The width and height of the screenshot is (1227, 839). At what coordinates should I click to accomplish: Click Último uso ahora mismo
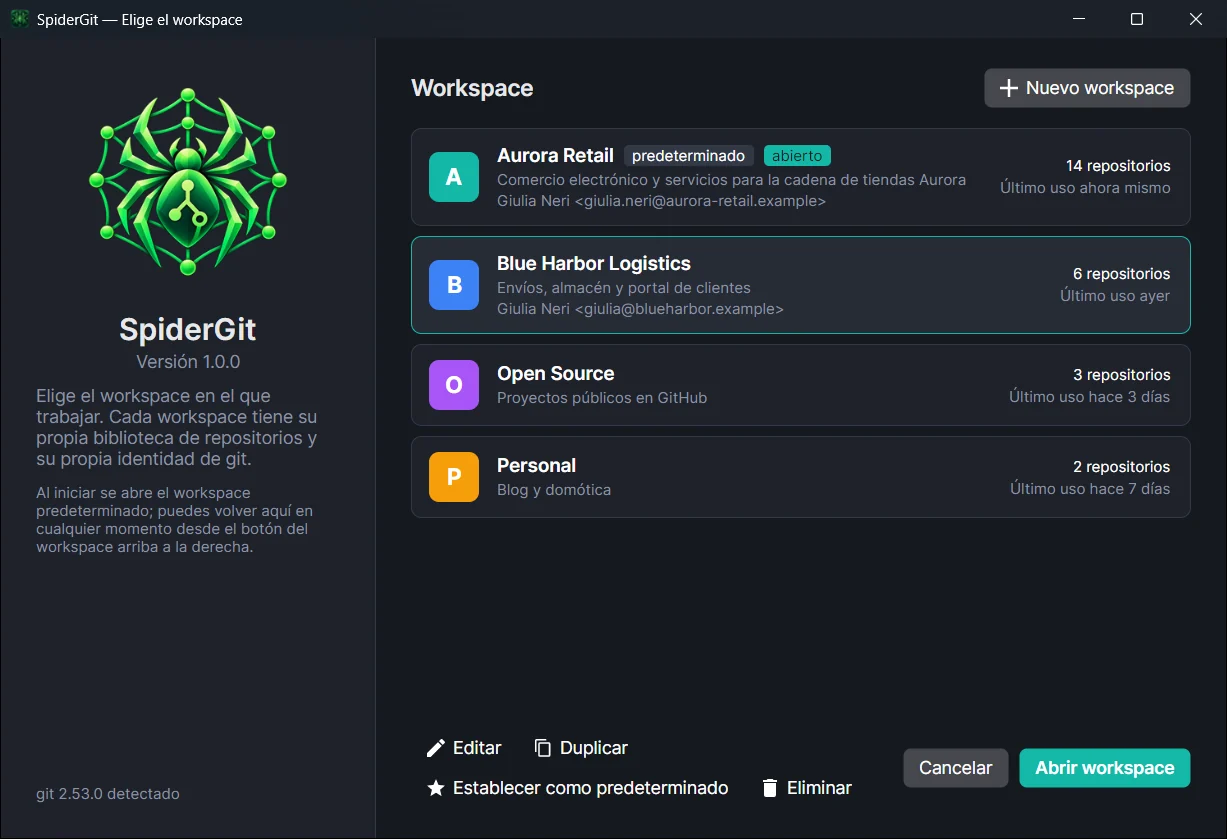(1085, 188)
